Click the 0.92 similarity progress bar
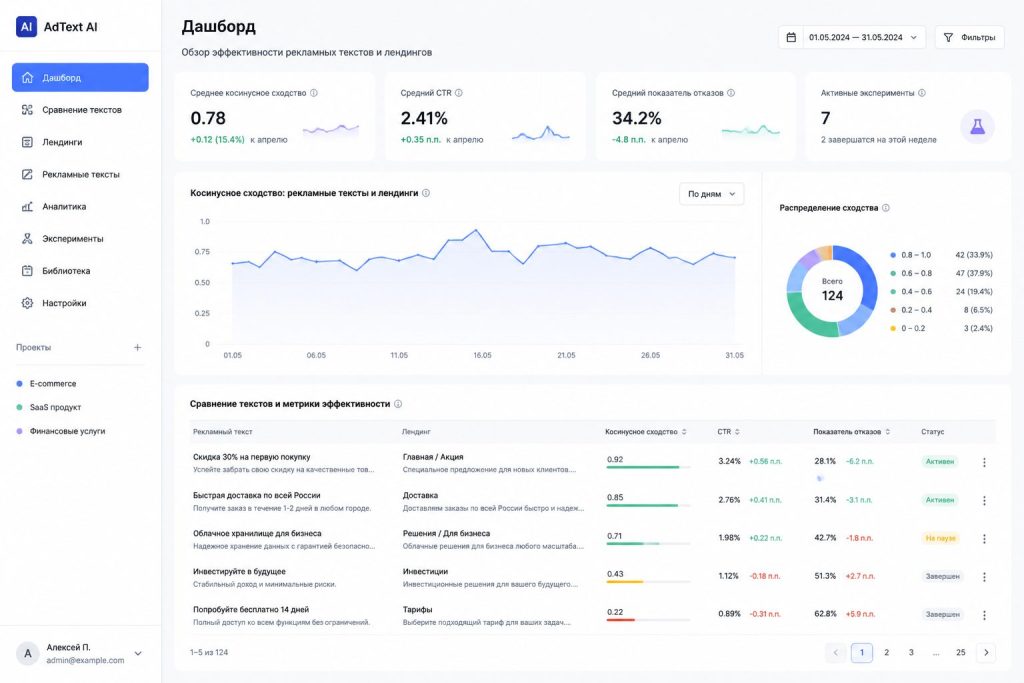1024x683 pixels. tap(648, 467)
